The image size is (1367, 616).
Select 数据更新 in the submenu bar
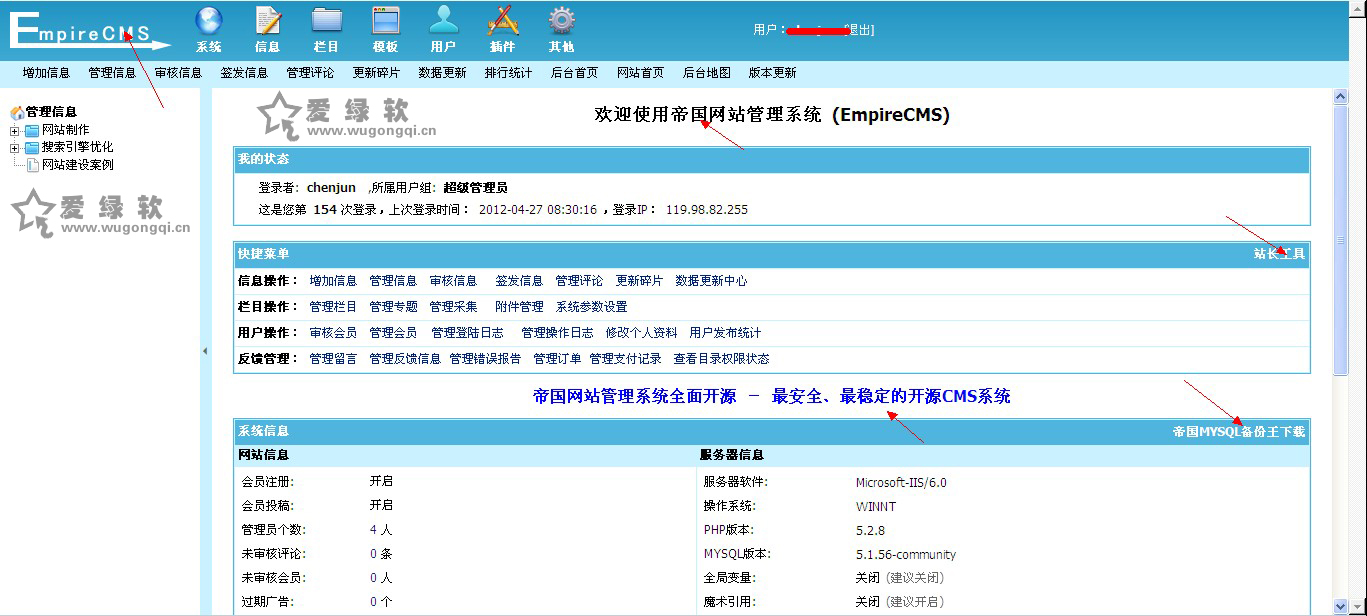(442, 73)
